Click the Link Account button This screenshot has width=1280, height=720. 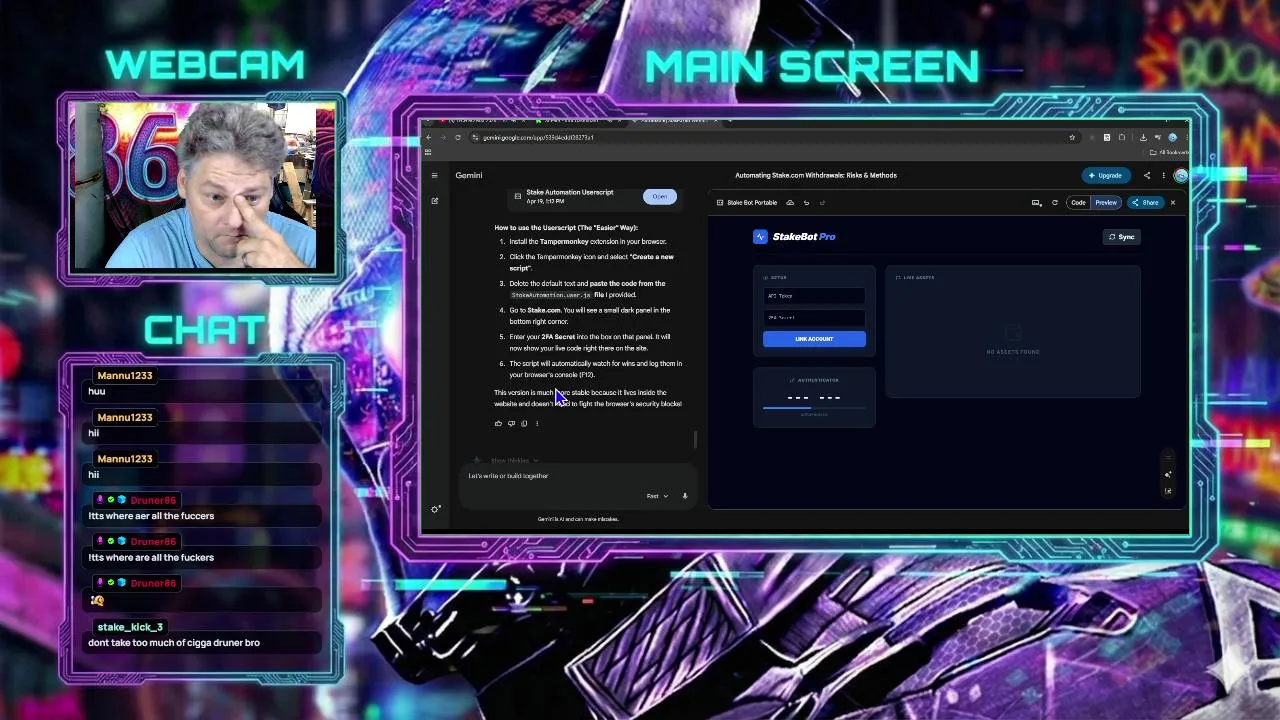[814, 339]
